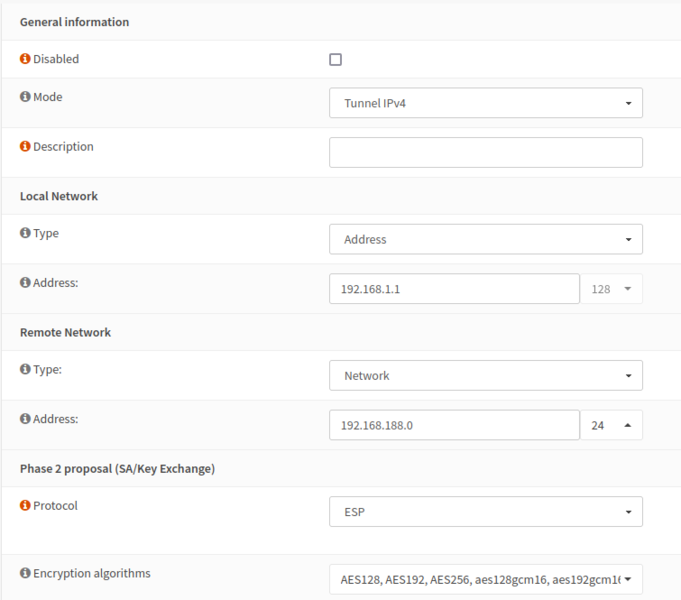The image size is (681, 600).
Task: Click the local address field 192.168.1.1
Action: tap(454, 289)
